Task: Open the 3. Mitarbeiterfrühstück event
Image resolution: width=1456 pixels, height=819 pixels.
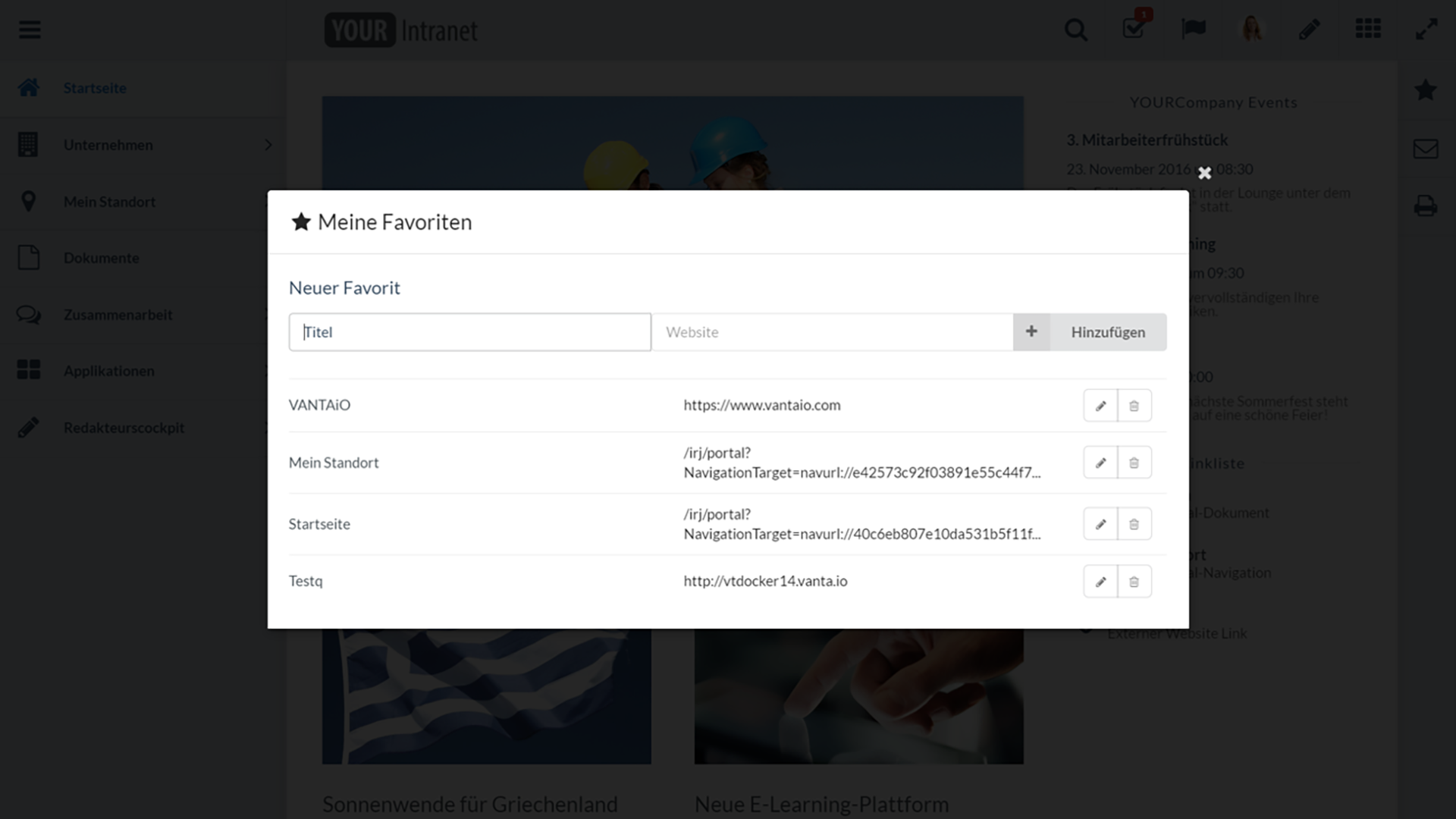Action: click(x=1147, y=140)
